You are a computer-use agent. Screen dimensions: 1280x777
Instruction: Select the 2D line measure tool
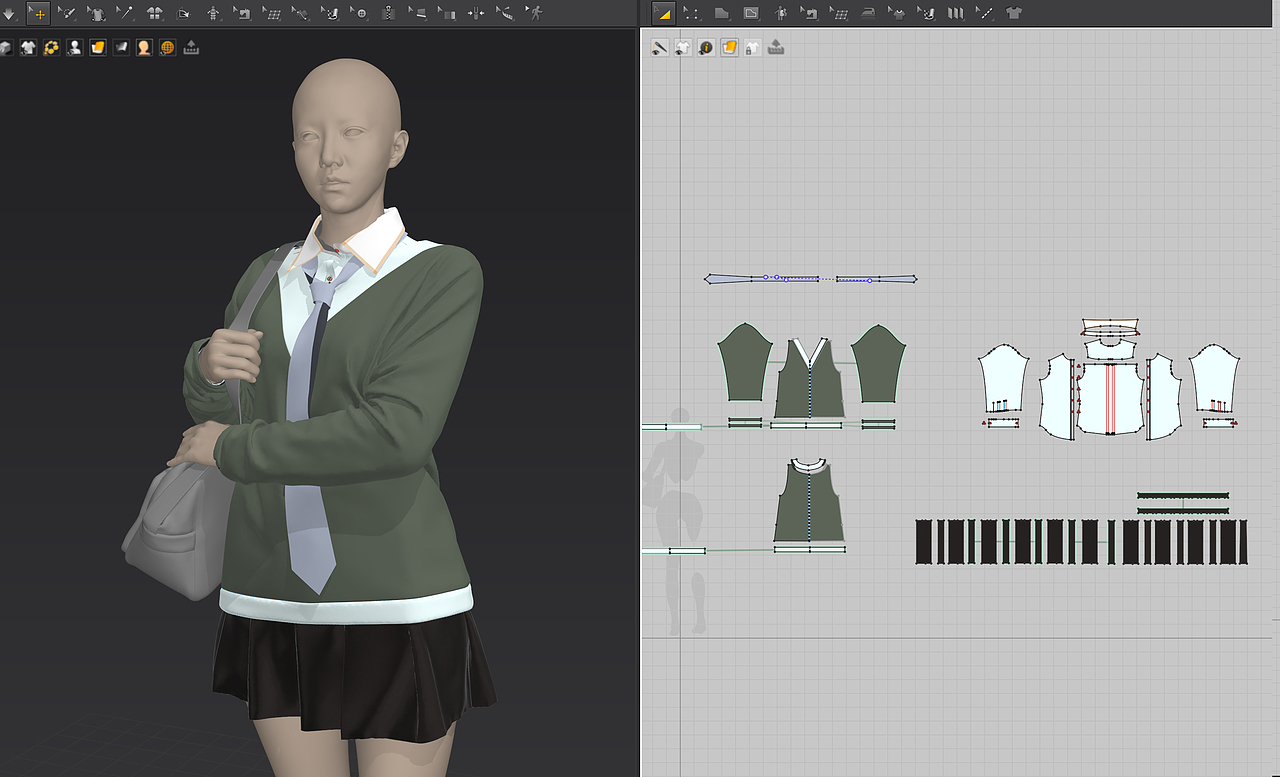point(985,13)
